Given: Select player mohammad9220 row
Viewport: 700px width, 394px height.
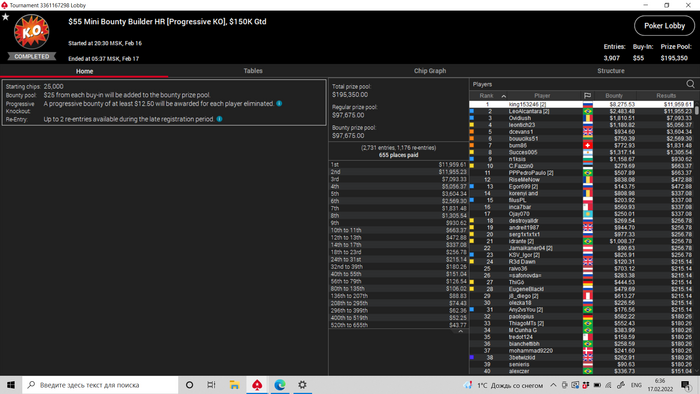Looking at the screenshot, I should (x=582, y=351).
